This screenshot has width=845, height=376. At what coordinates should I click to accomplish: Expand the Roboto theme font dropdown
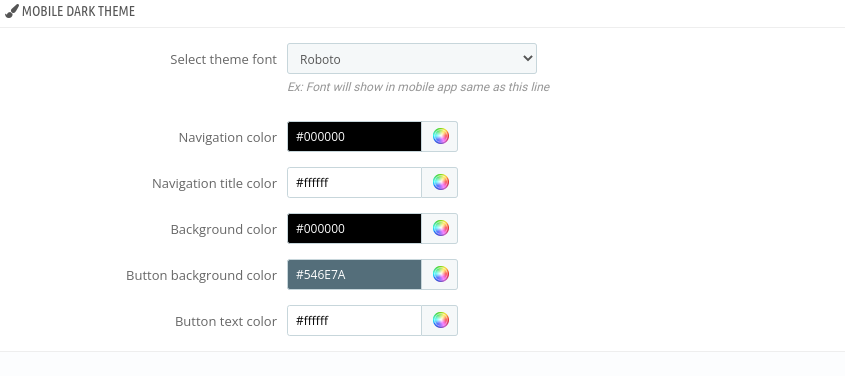[x=412, y=59]
